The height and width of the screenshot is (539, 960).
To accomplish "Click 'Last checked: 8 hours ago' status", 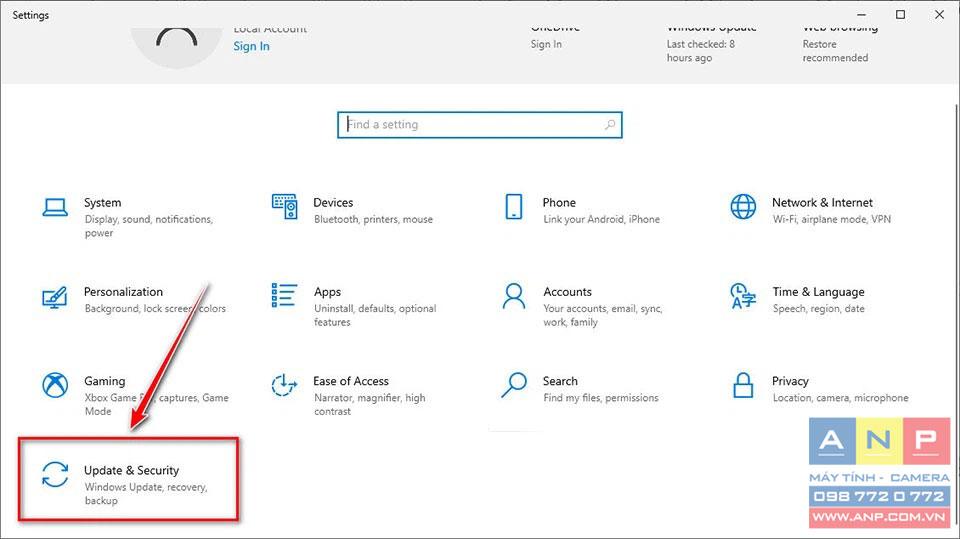I will pyautogui.click(x=701, y=51).
